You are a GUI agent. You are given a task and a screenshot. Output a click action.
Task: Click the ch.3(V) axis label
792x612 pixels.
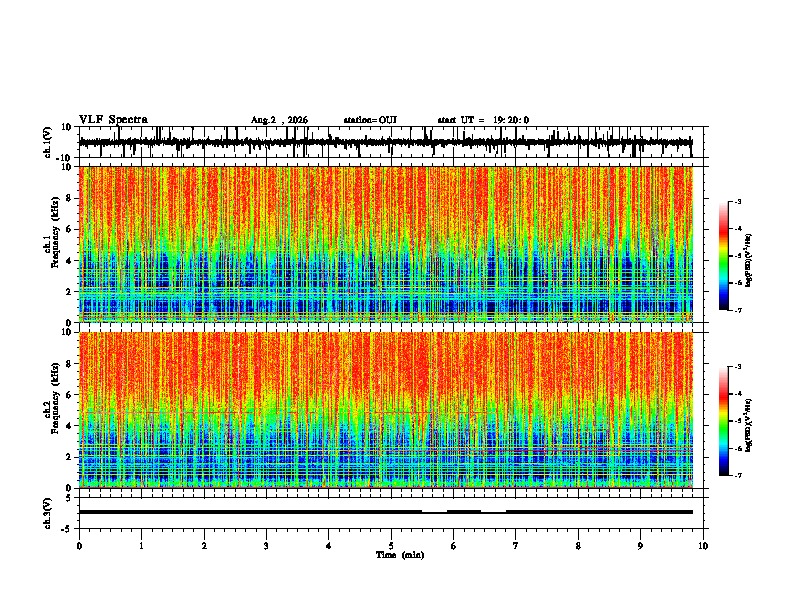[48, 513]
